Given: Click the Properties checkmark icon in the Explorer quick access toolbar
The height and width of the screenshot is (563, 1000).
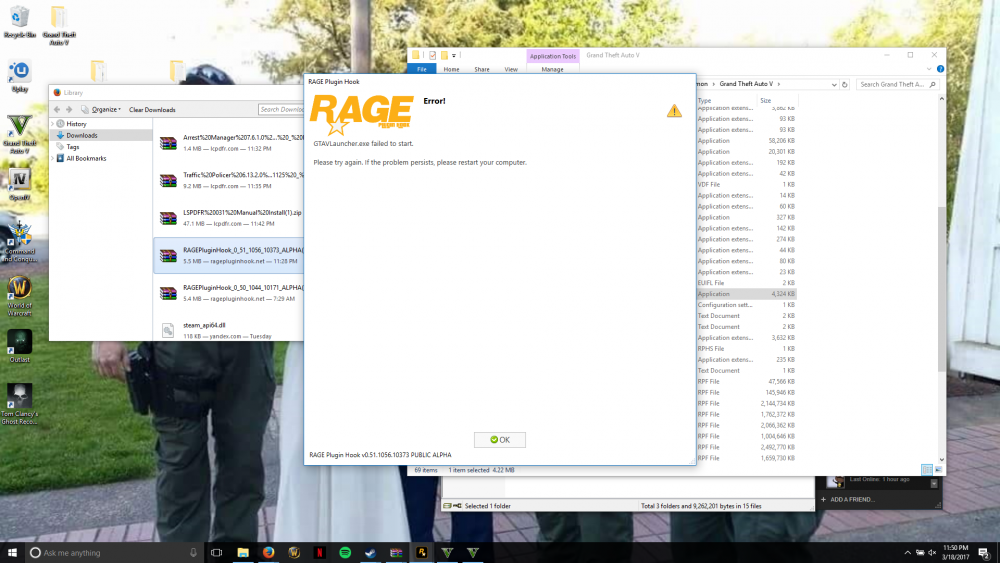Looking at the screenshot, I should 432,55.
